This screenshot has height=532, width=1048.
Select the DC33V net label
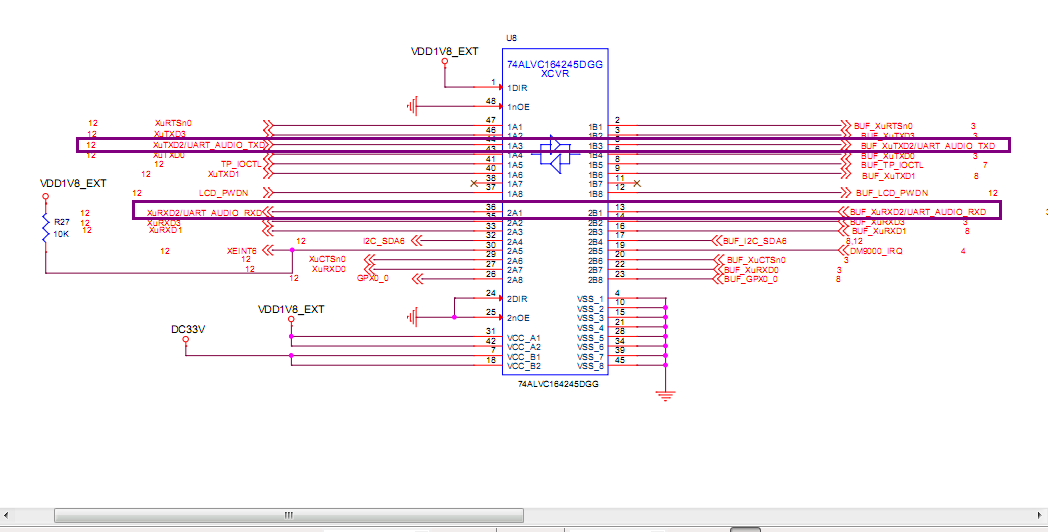(x=188, y=329)
